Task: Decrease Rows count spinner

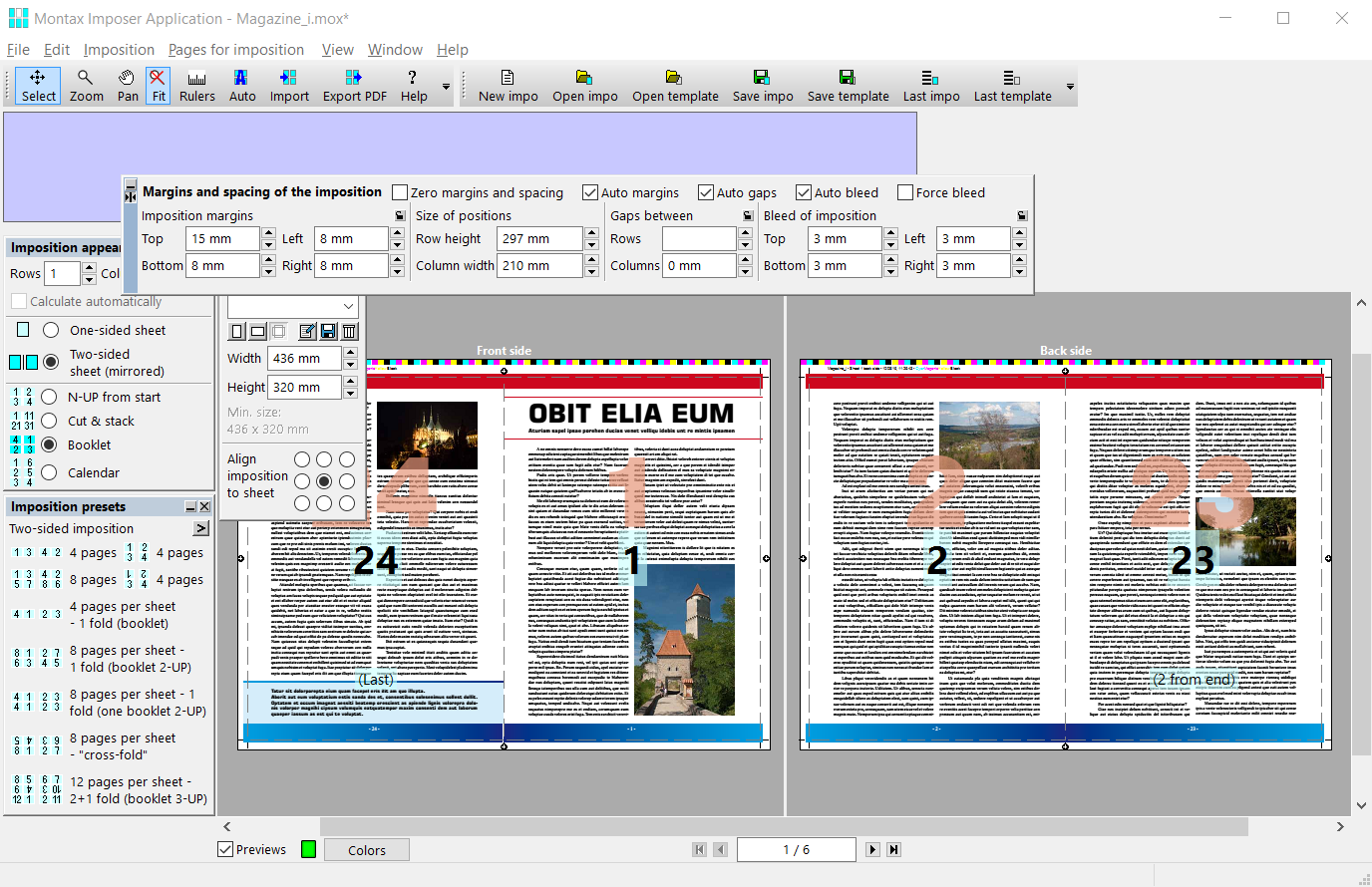Action: tap(89, 279)
